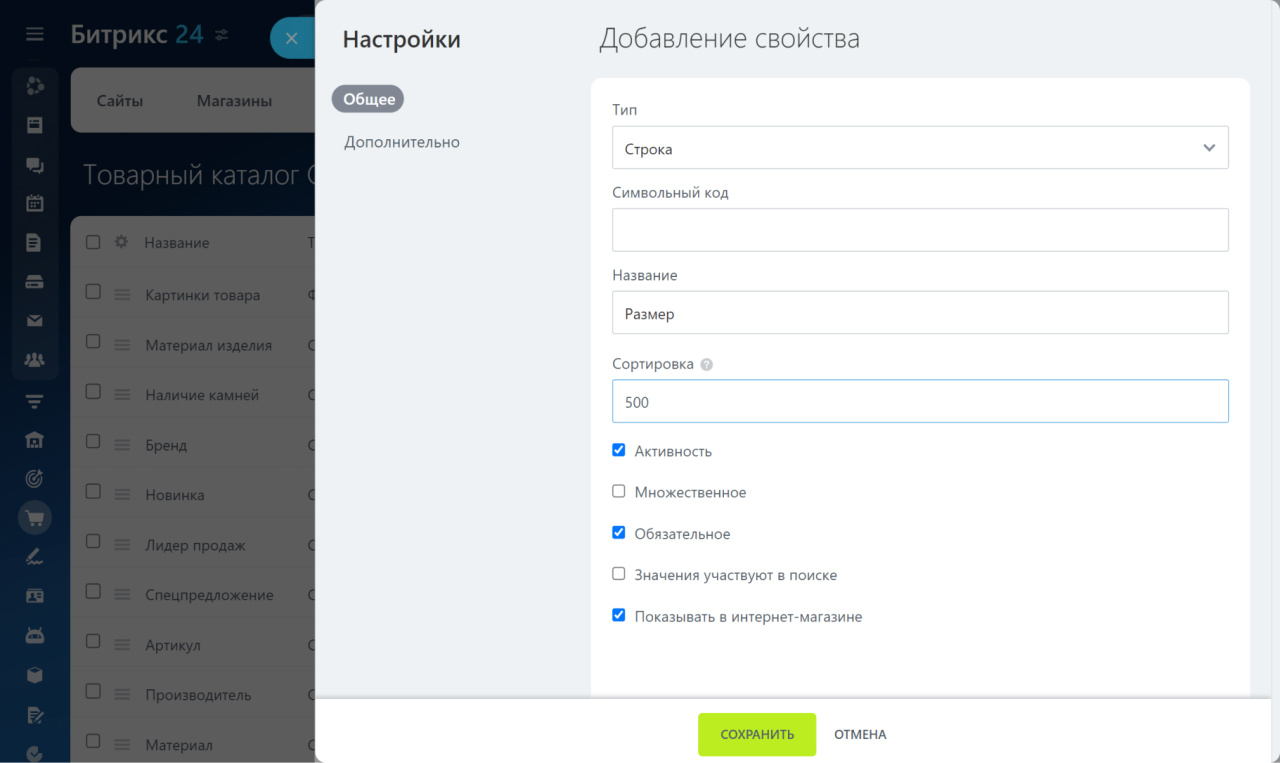
Task: Open grid settings gear near Название
Action: [121, 242]
